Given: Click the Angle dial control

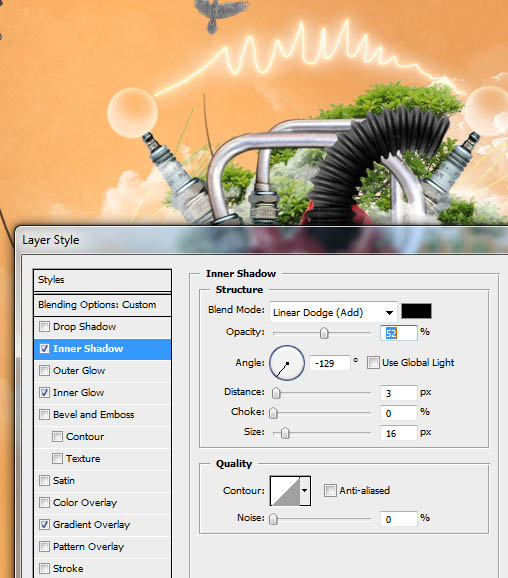Looking at the screenshot, I should 287,363.
